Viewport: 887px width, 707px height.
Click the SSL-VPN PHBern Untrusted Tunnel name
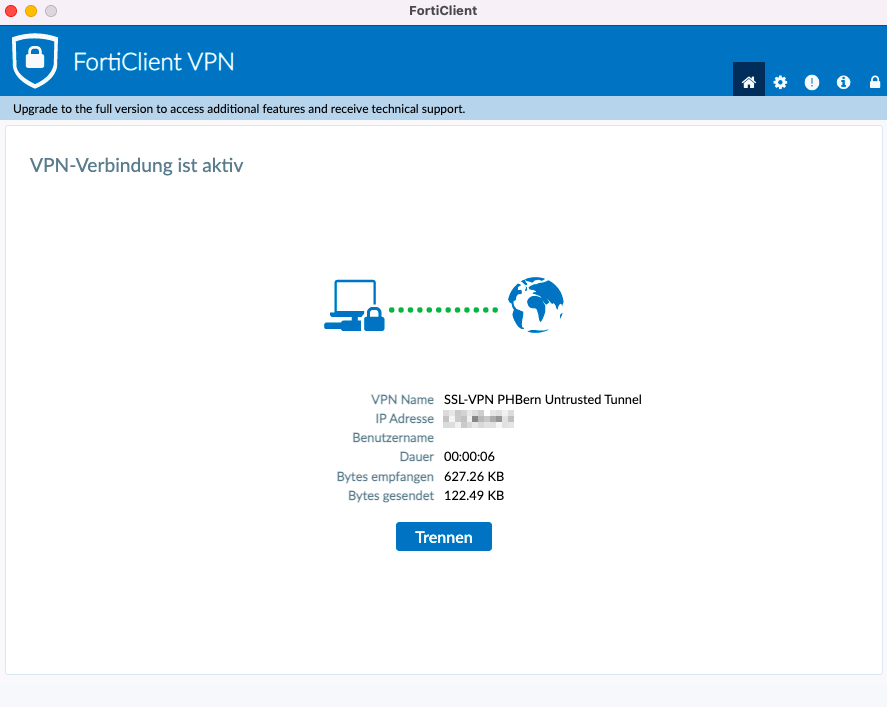pos(542,400)
